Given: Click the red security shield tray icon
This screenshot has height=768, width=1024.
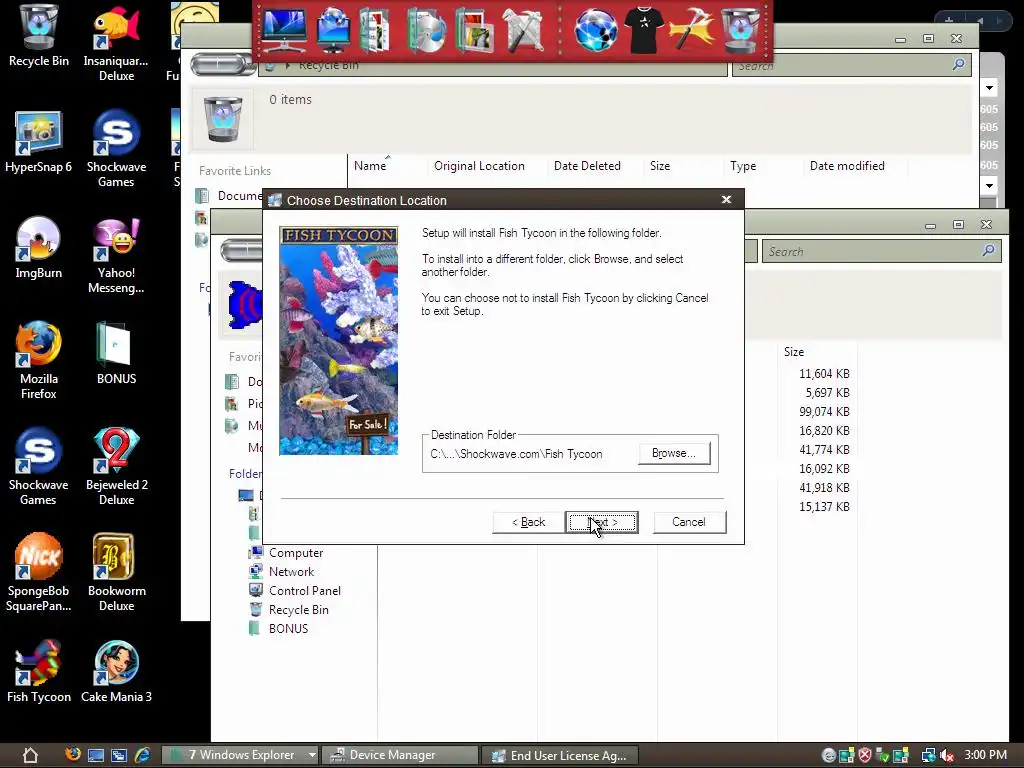Looking at the screenshot, I should coord(865,756).
